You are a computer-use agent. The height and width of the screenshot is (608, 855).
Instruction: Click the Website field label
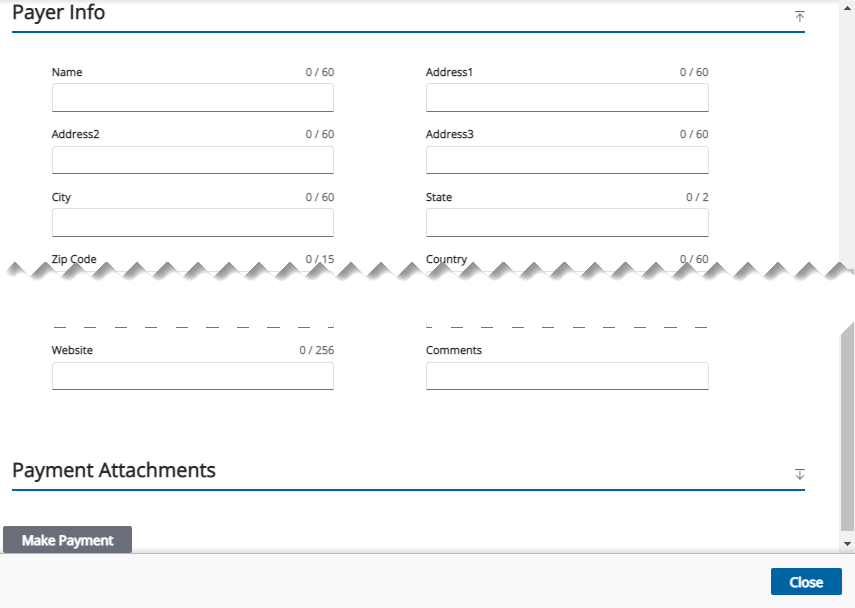pos(72,351)
